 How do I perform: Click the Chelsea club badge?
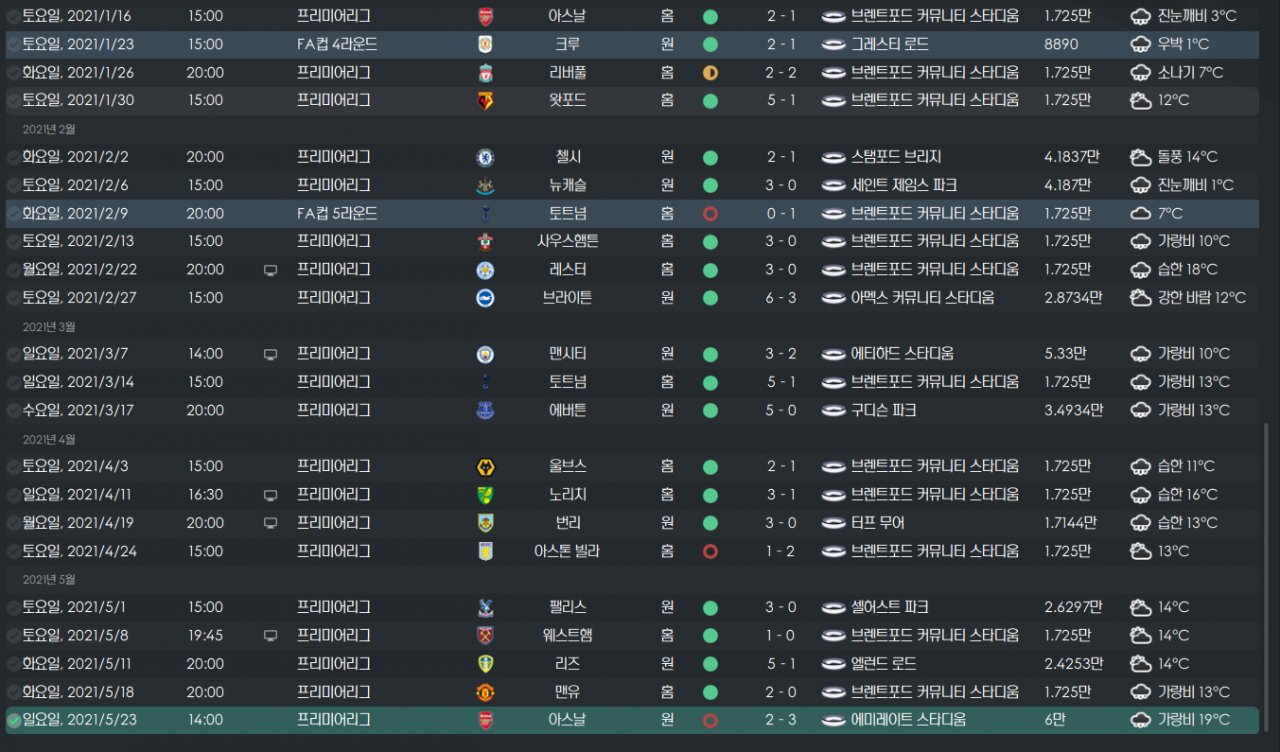pyautogui.click(x=486, y=157)
